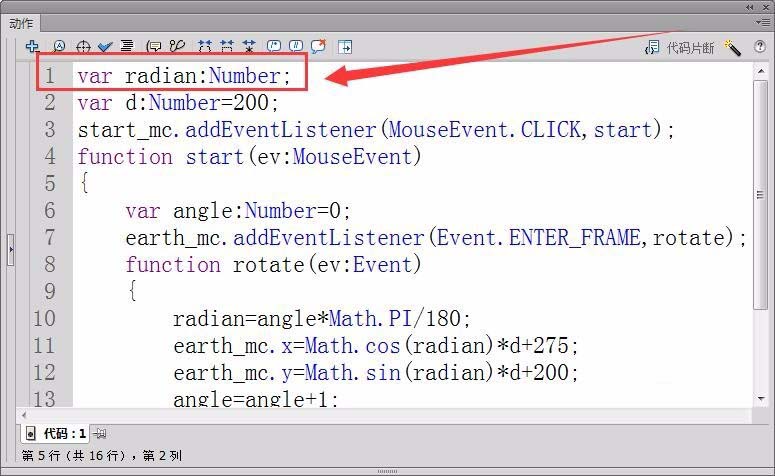
Task: Click the vertical scrollbar up arrow
Action: pos(761,72)
